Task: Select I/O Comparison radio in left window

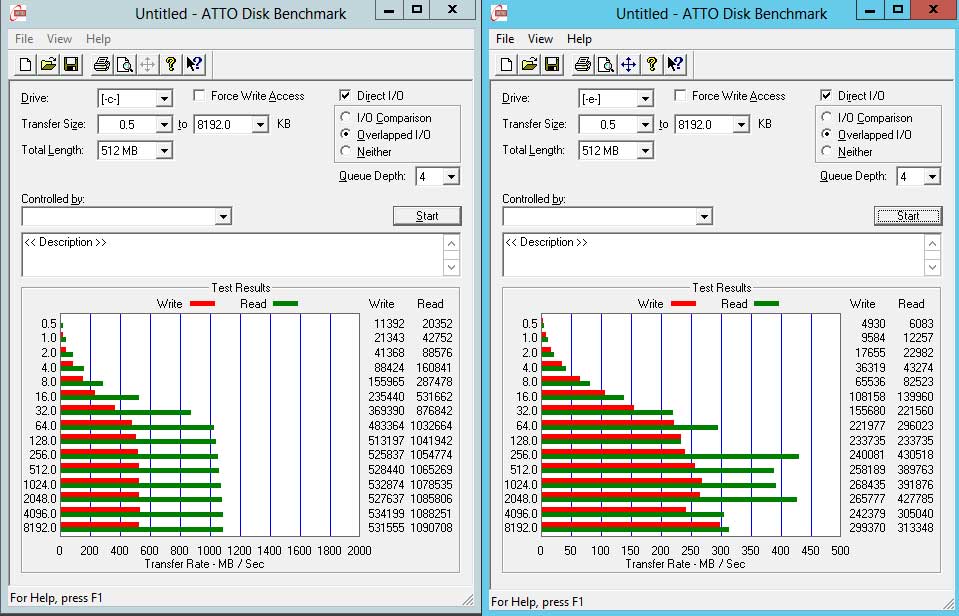Action: point(346,117)
